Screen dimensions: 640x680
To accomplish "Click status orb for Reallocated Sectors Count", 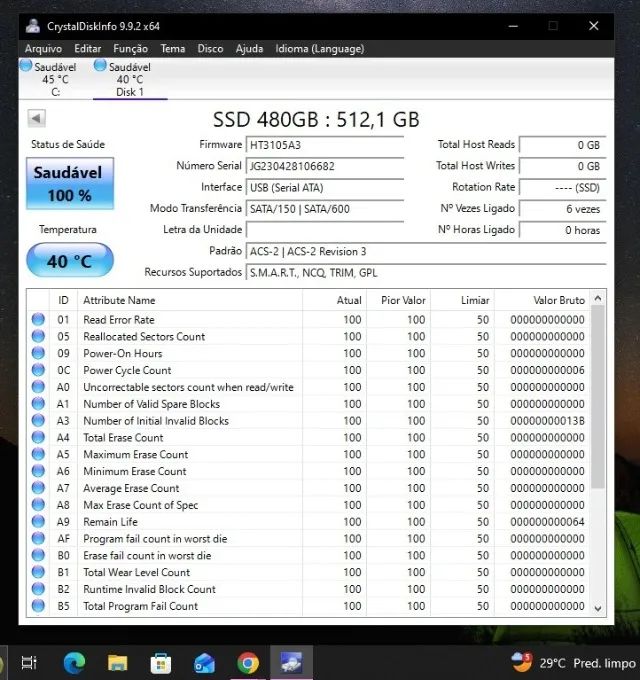I will 38,336.
